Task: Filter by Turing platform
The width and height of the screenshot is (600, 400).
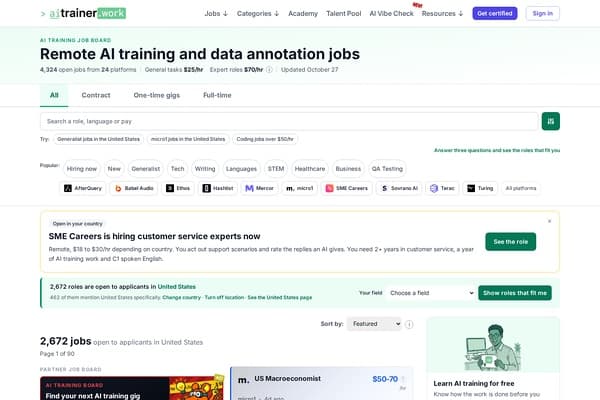Action: pyautogui.click(x=480, y=188)
